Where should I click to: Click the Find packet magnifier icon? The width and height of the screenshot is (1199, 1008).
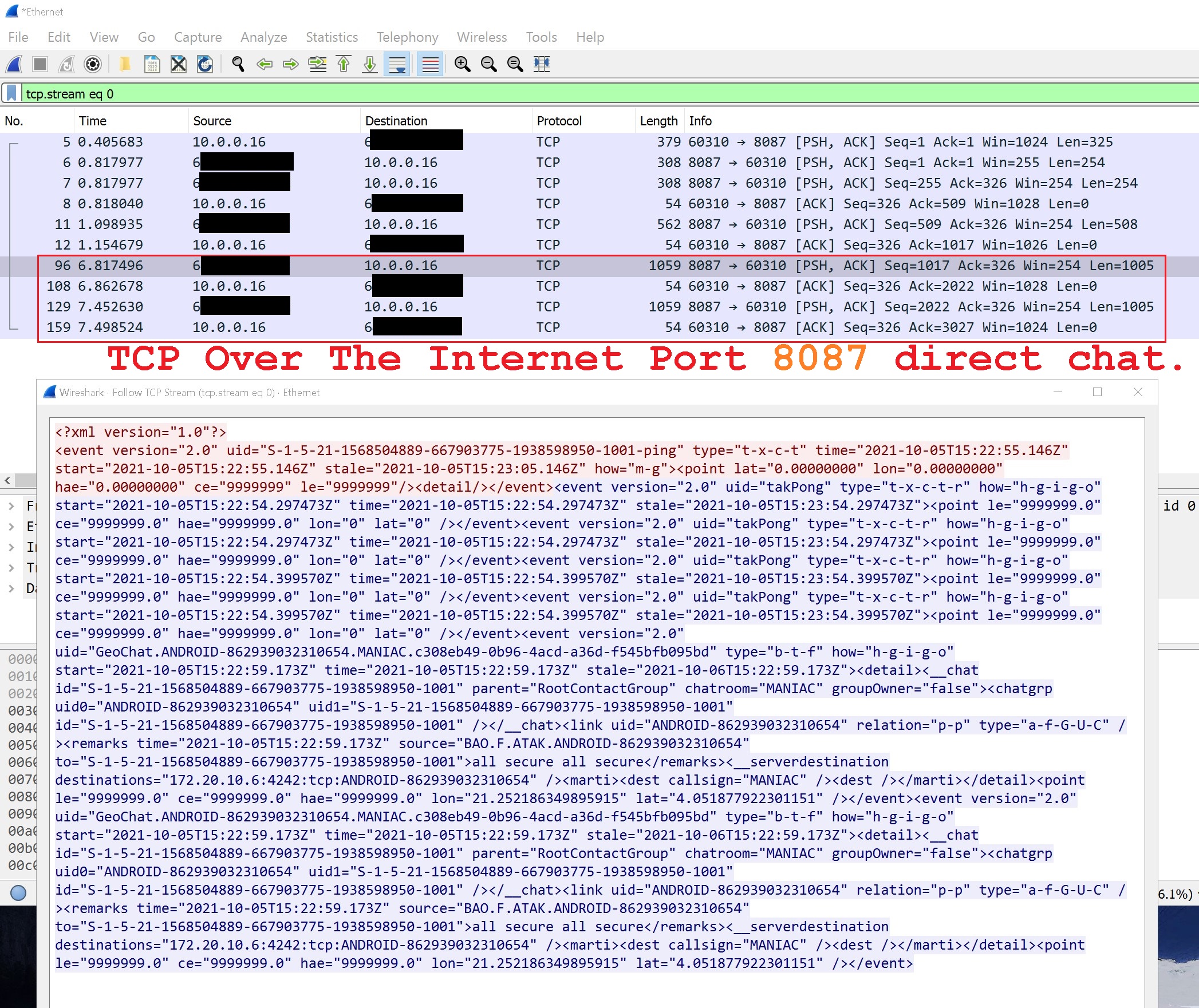click(238, 64)
